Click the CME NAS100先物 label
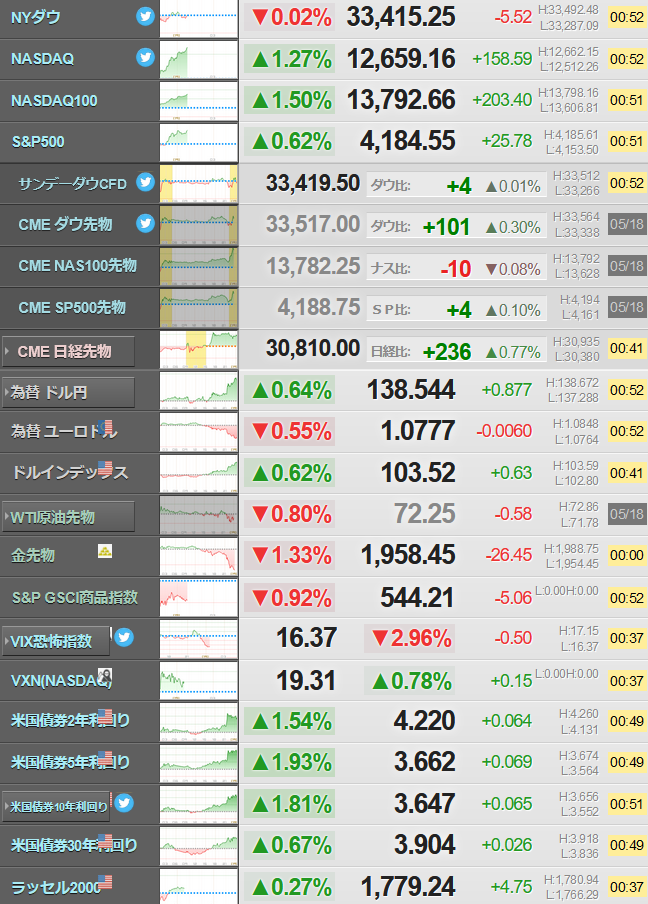The image size is (648, 904). click(x=77, y=265)
